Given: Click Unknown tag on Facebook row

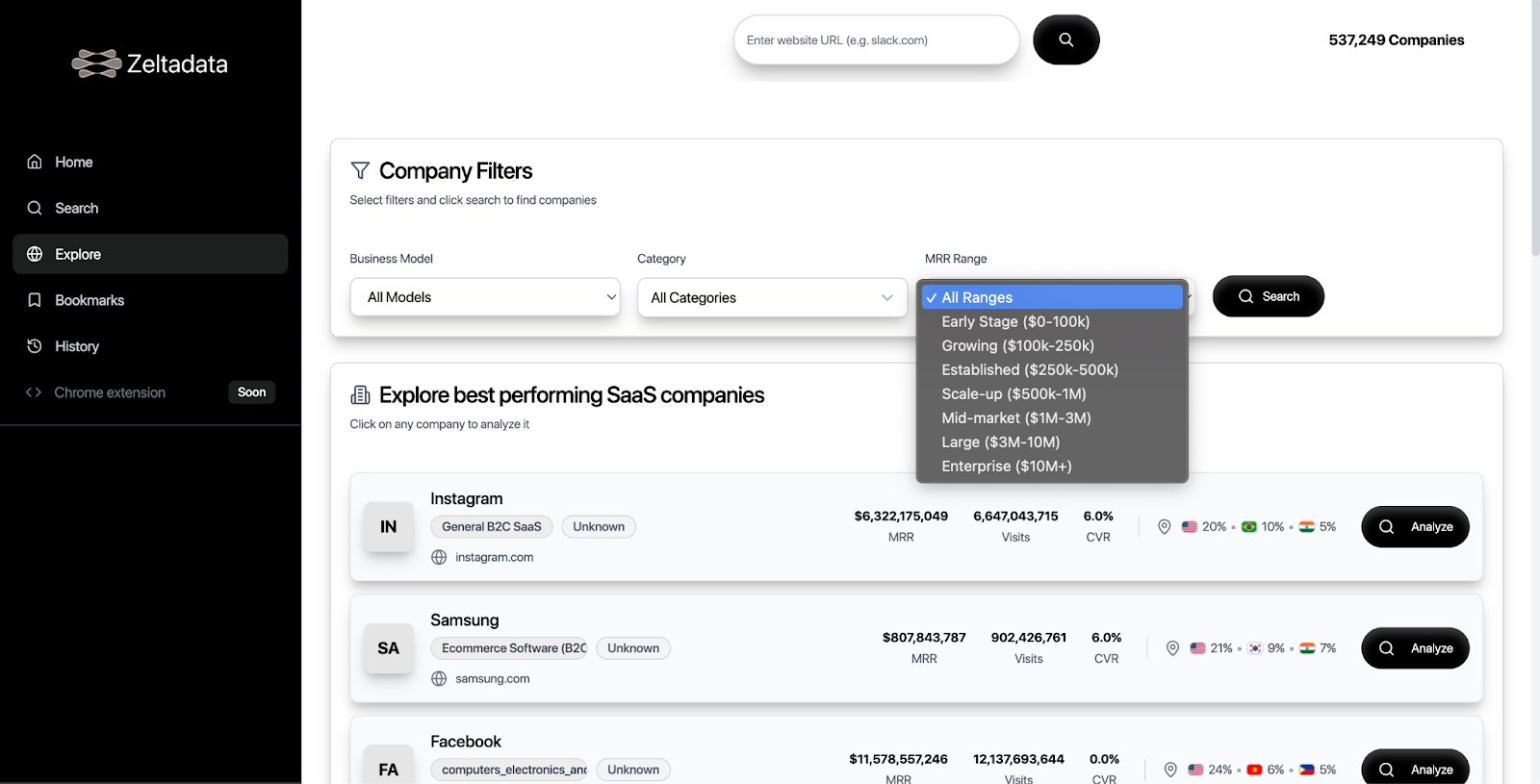Looking at the screenshot, I should tap(633, 770).
